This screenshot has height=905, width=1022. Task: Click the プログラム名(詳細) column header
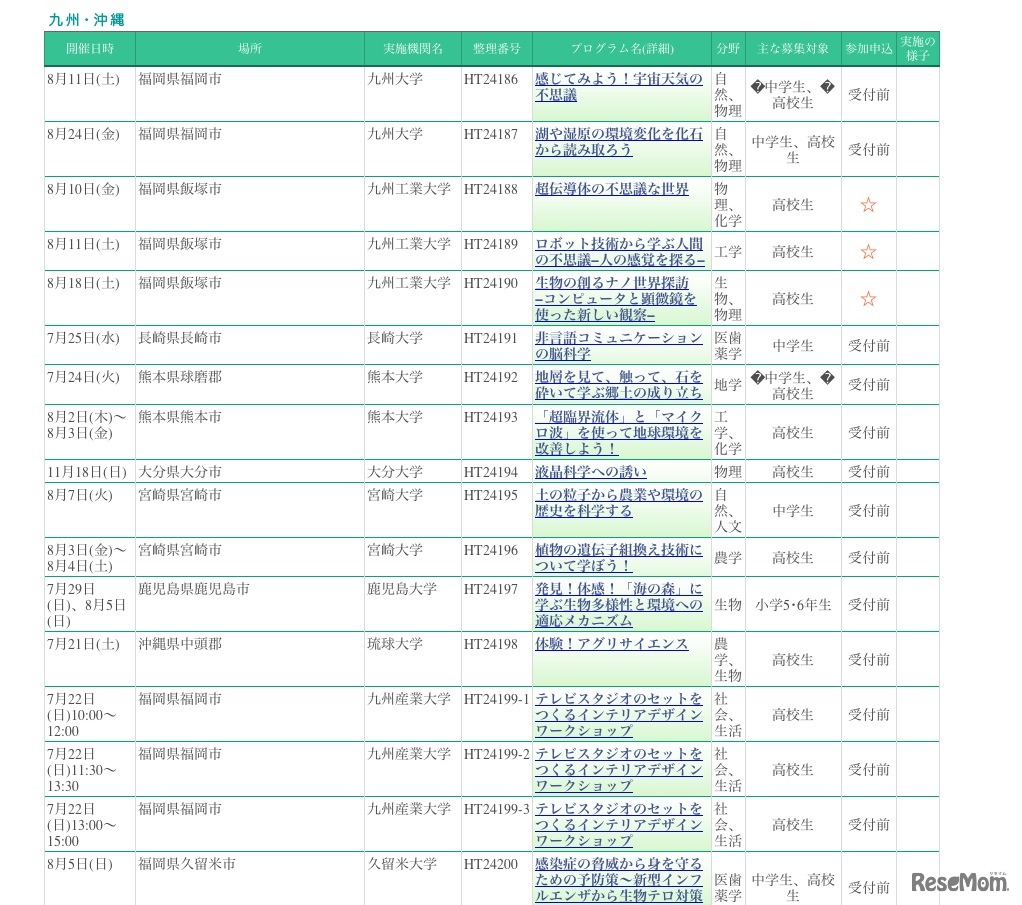(622, 49)
